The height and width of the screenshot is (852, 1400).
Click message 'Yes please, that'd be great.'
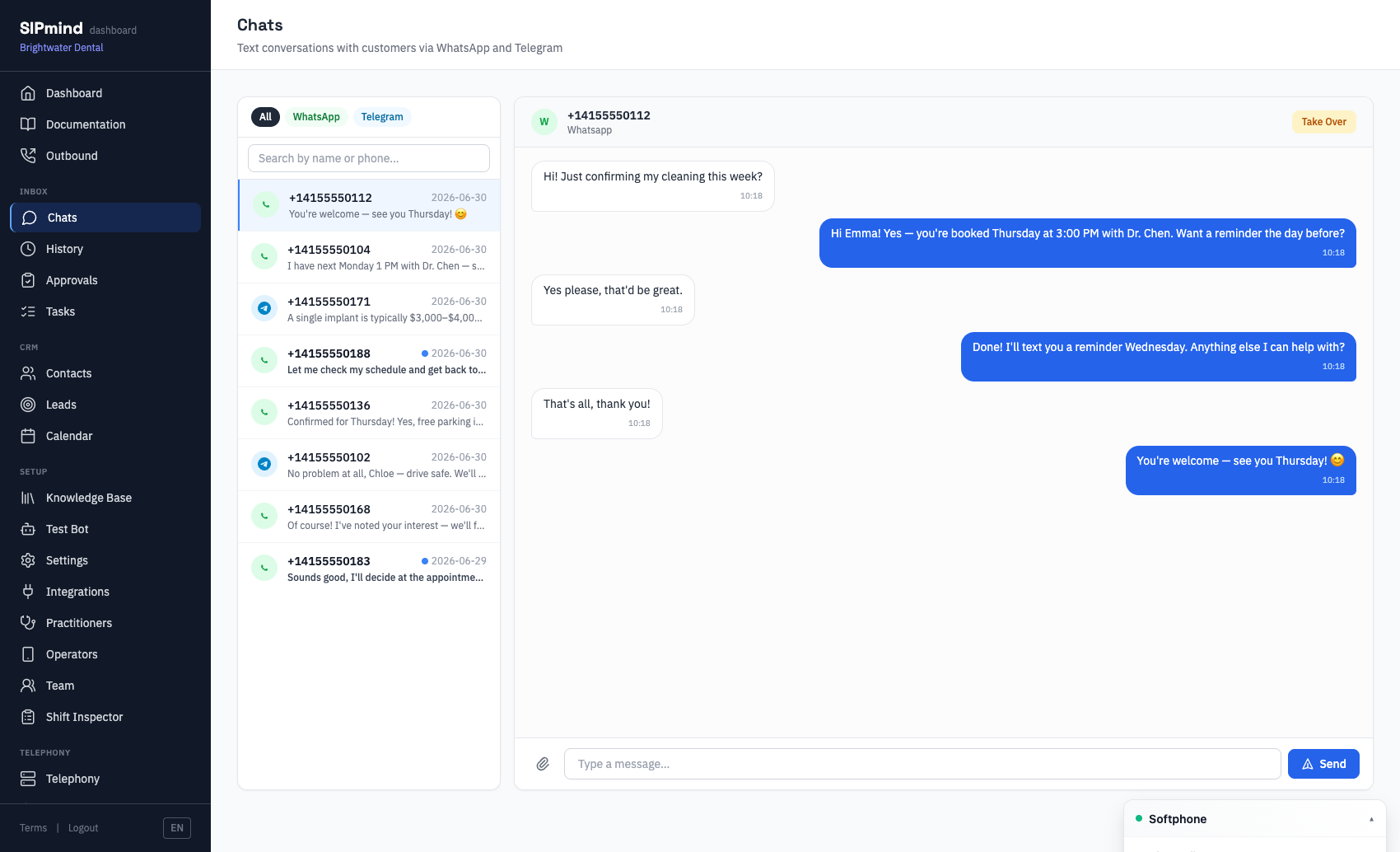point(613,300)
